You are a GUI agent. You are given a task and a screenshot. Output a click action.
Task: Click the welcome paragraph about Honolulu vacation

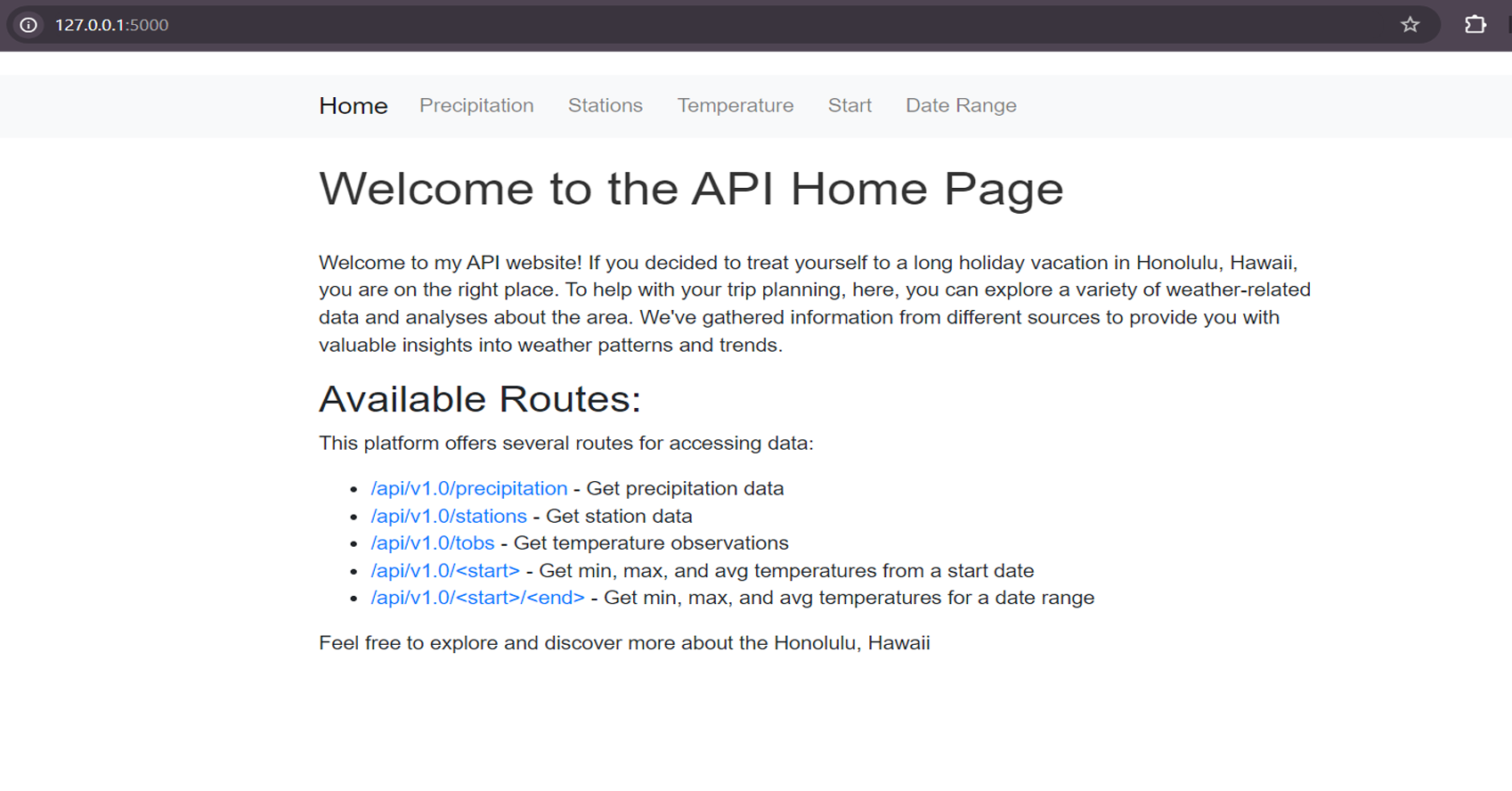point(814,304)
